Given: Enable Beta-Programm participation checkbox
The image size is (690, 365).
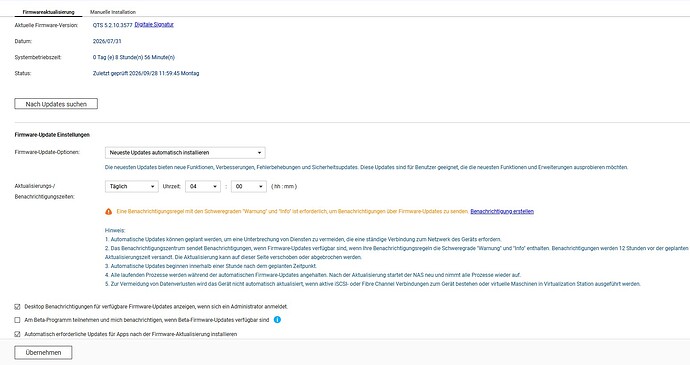Looking at the screenshot, I should click(x=17, y=320).
